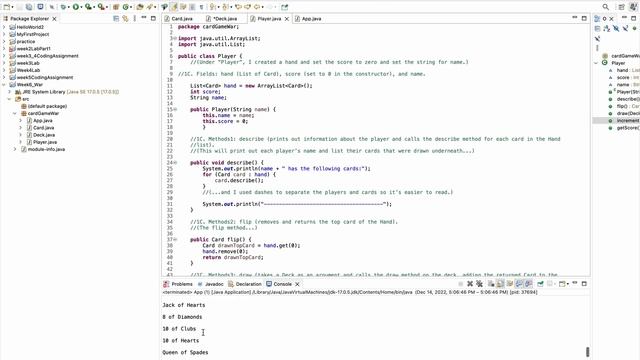640x360 pixels.
Task: Close the Package Explorer view
Action: 54,19
